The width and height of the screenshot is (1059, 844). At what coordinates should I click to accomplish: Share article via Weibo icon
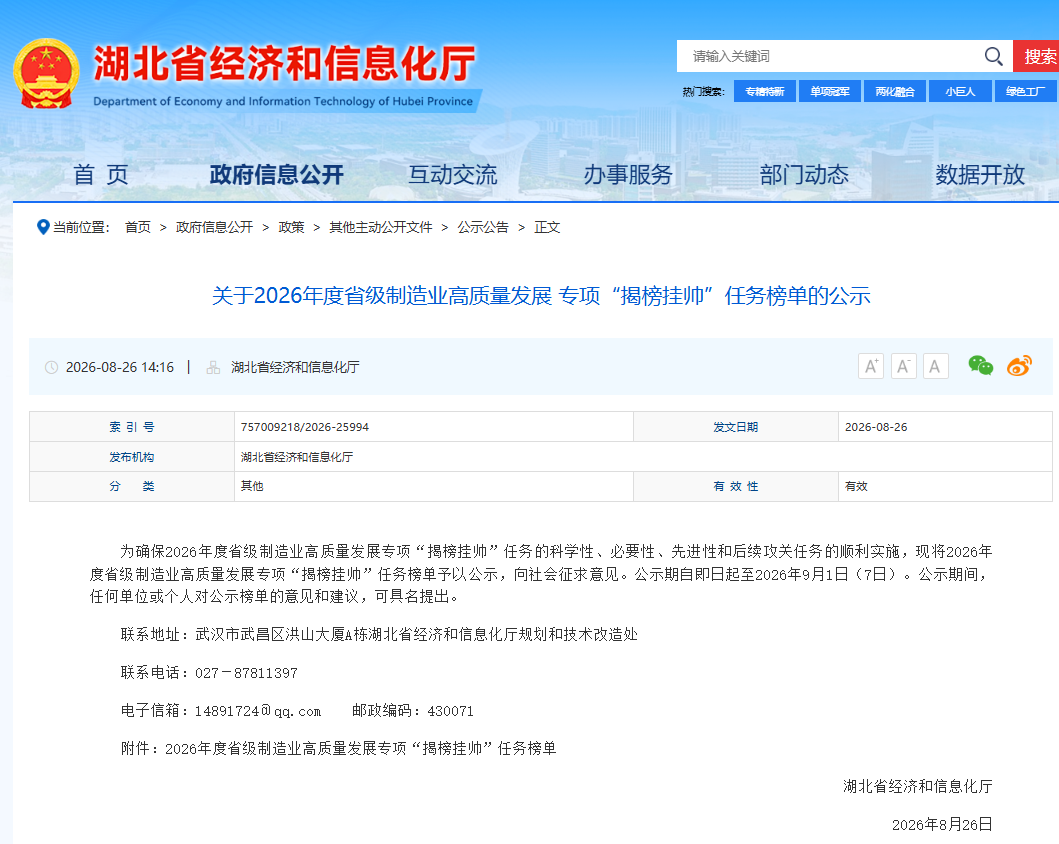1019,366
